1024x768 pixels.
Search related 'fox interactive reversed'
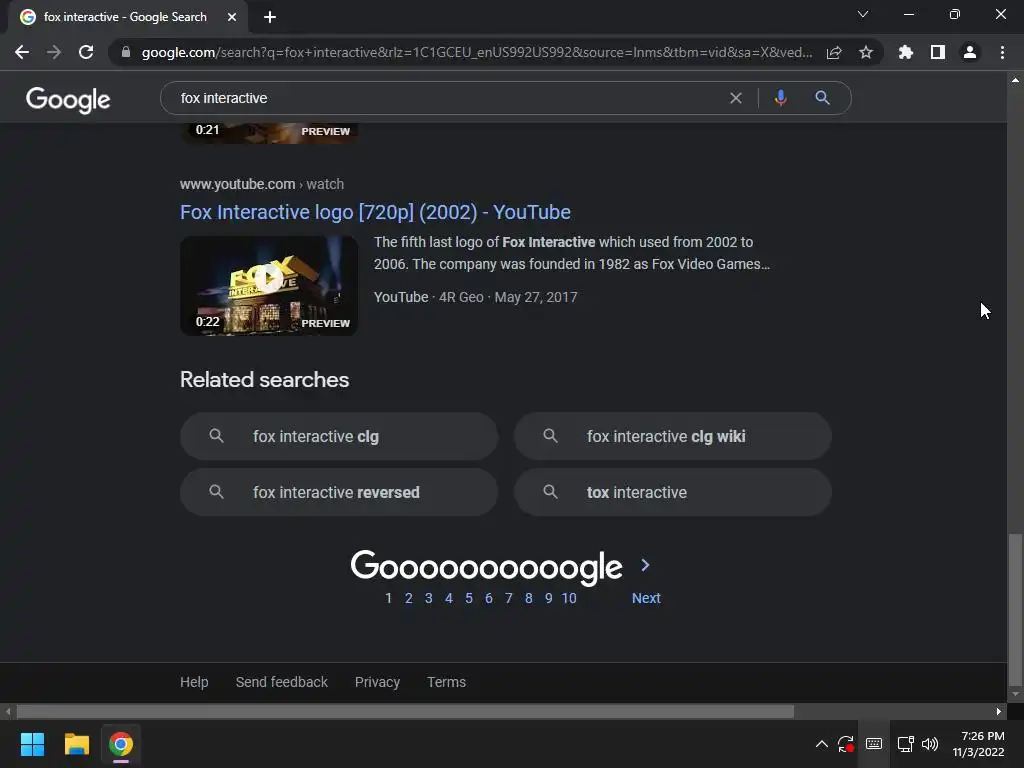pyautogui.click(x=339, y=492)
